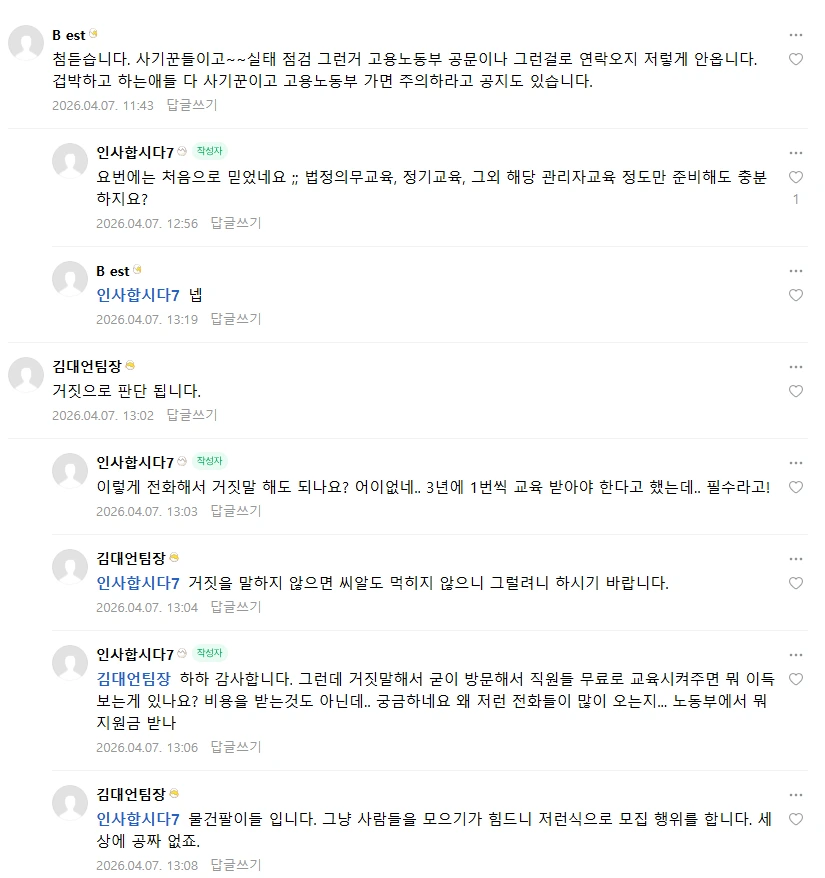Heart the 13:06 reply about 지원금

point(795,679)
